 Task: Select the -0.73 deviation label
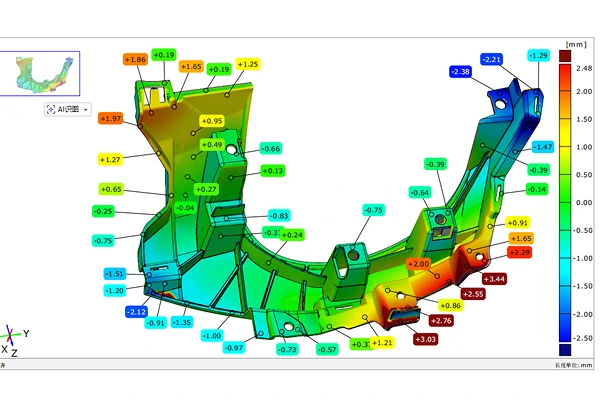(x=287, y=349)
